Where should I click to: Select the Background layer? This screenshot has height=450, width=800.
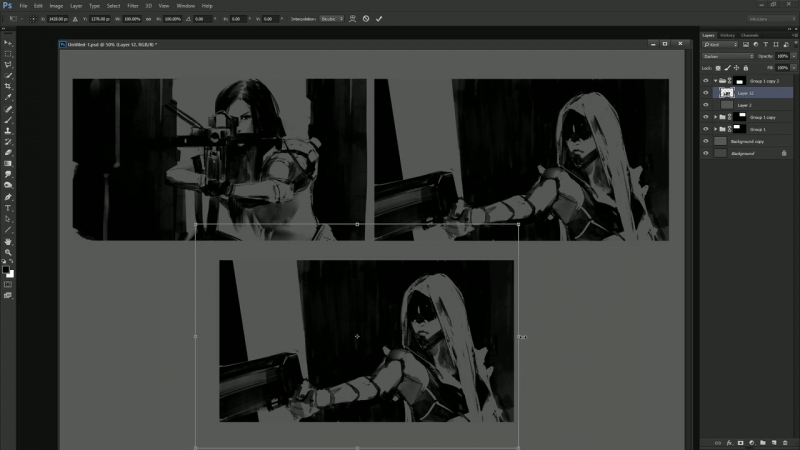(743, 154)
